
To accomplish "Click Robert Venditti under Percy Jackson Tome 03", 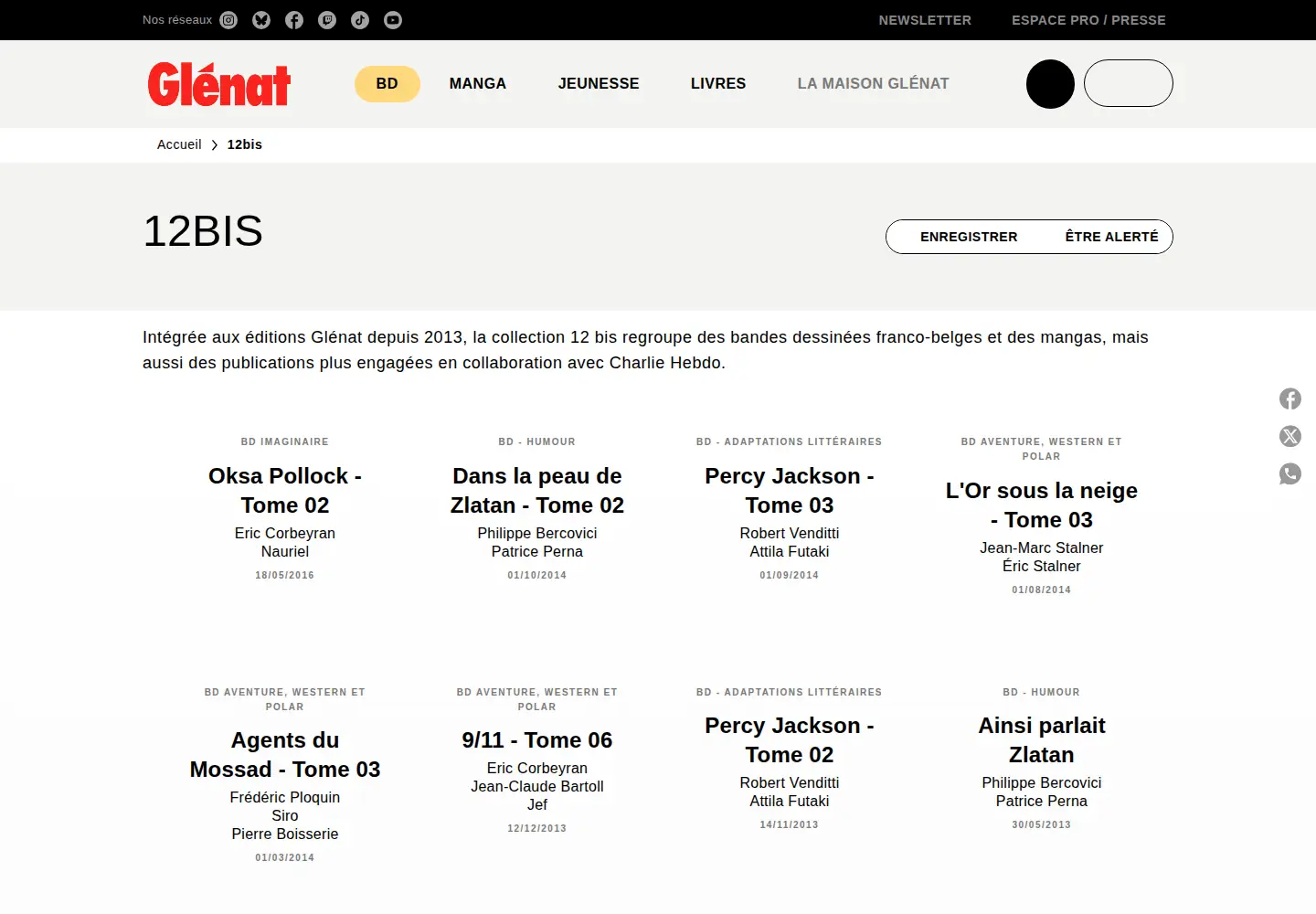I will [x=790, y=533].
